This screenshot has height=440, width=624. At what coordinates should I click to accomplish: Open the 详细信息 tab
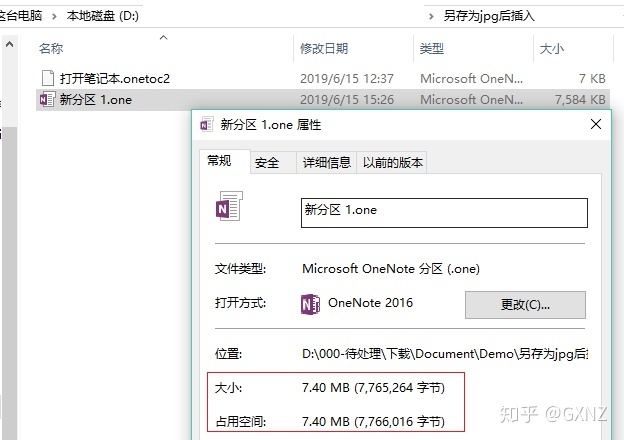click(326, 163)
